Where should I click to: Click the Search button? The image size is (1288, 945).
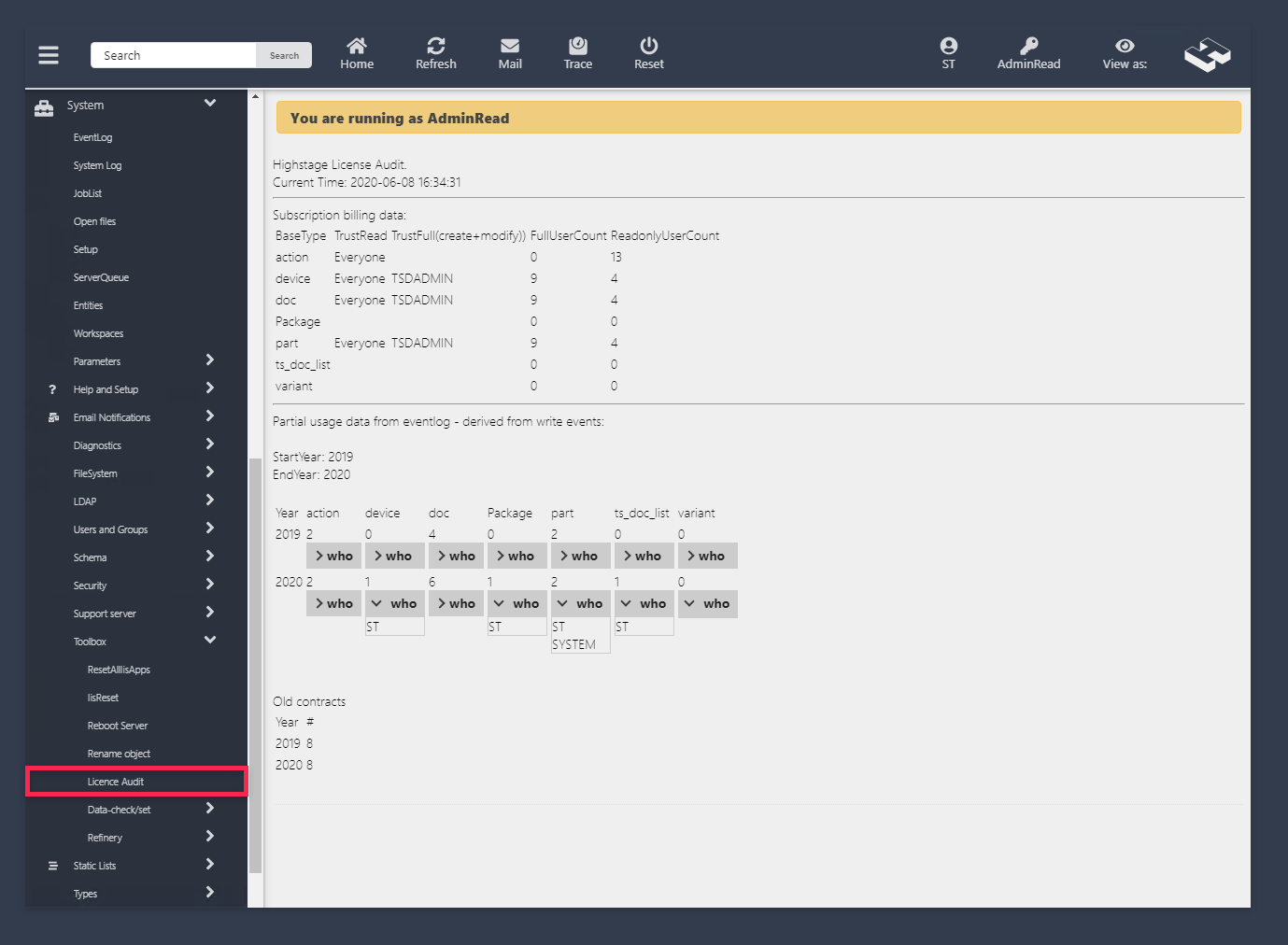(284, 55)
